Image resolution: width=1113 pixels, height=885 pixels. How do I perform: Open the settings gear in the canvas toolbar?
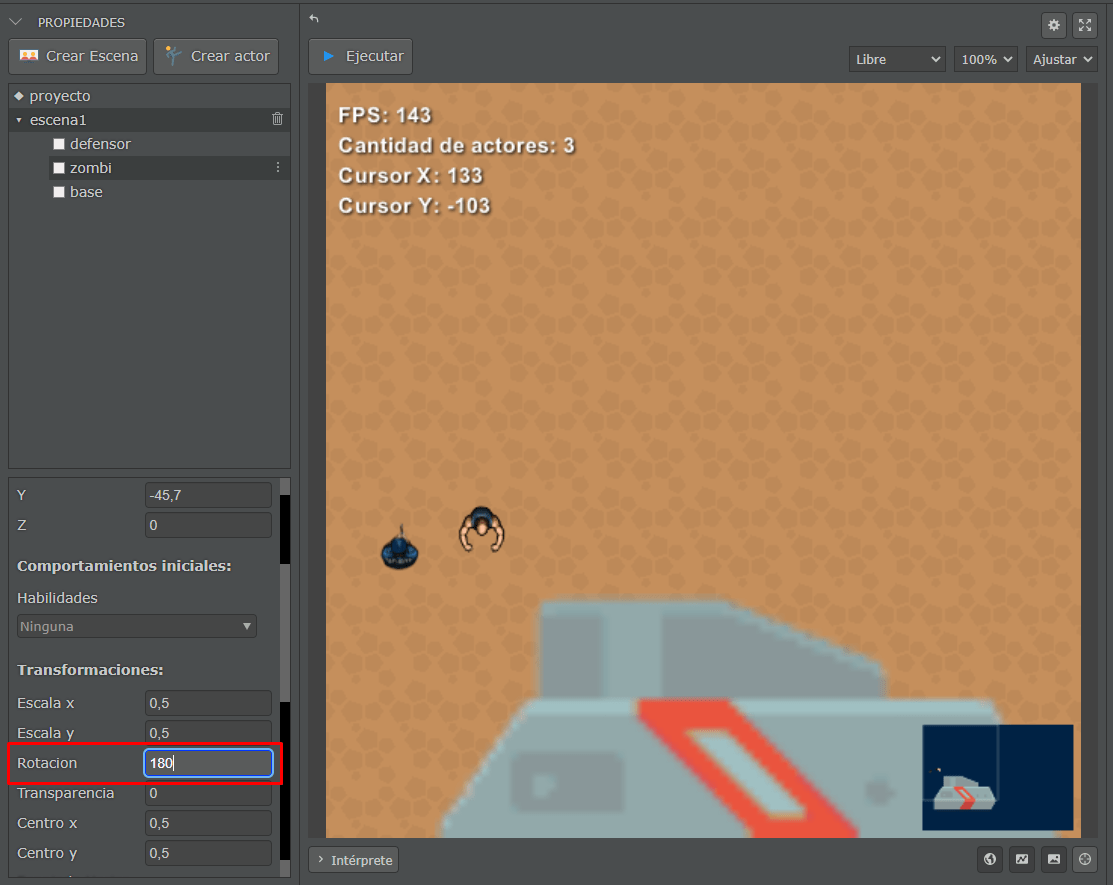1053,26
